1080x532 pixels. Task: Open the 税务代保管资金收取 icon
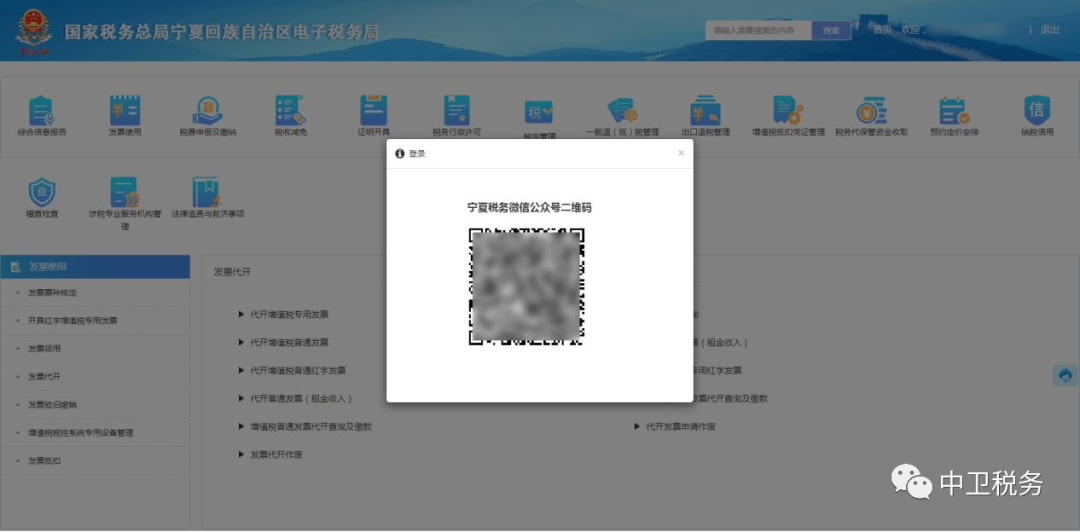point(871,110)
